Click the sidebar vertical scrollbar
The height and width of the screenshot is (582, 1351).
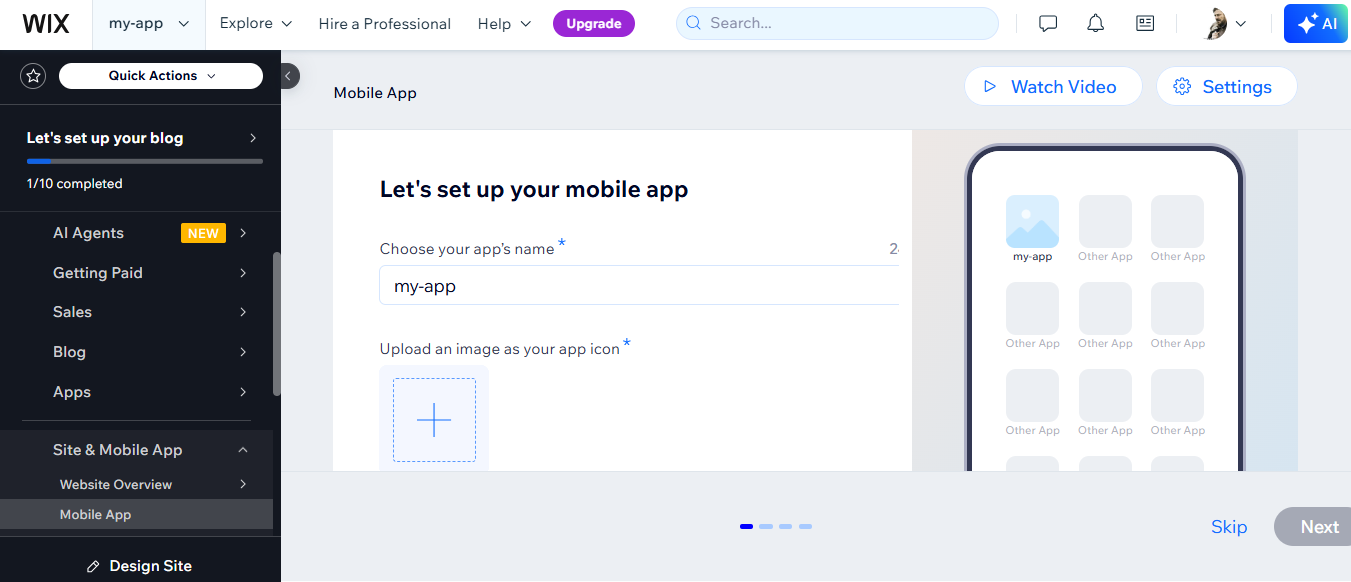pos(277,323)
